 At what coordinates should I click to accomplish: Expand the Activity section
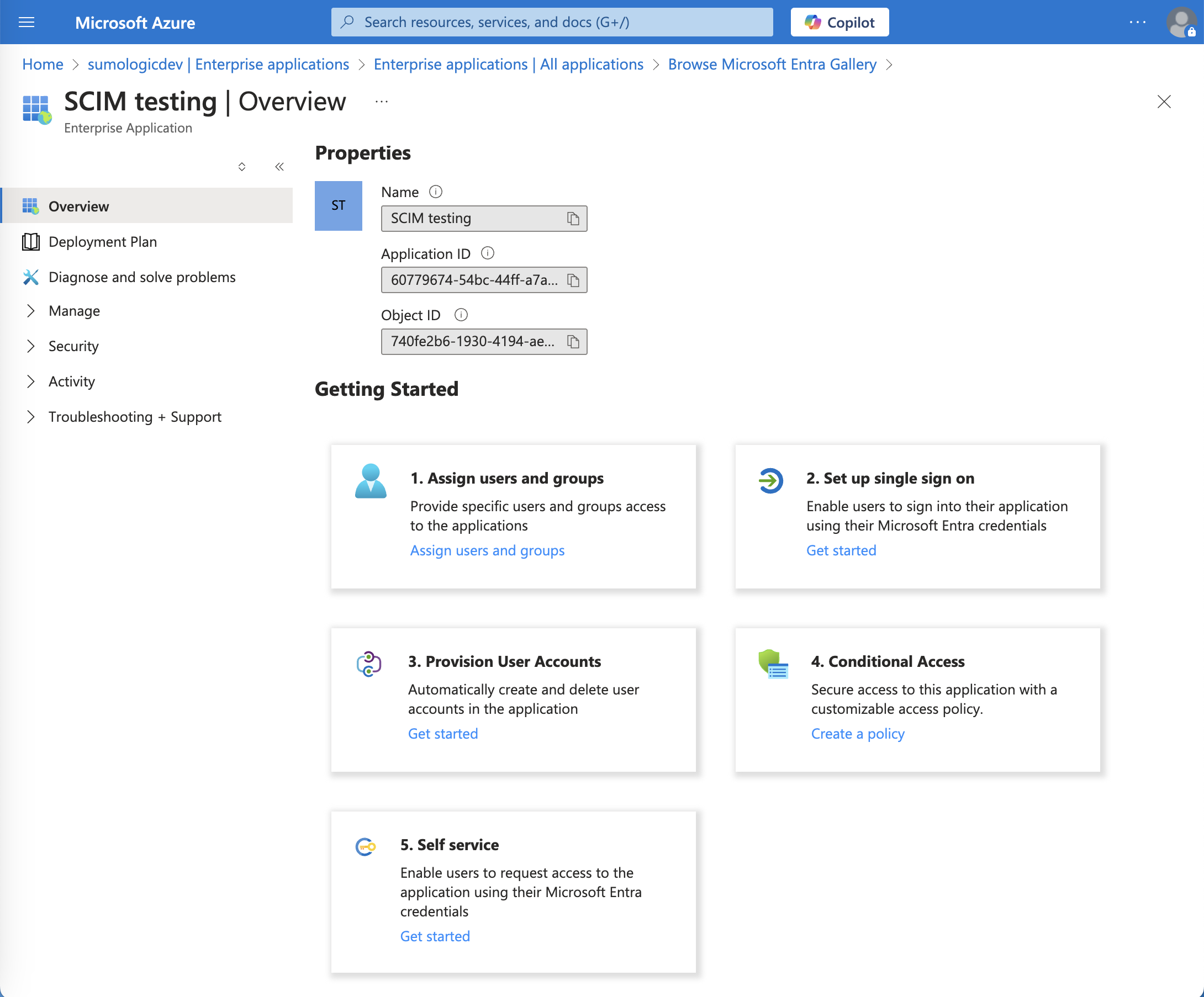pyautogui.click(x=72, y=381)
